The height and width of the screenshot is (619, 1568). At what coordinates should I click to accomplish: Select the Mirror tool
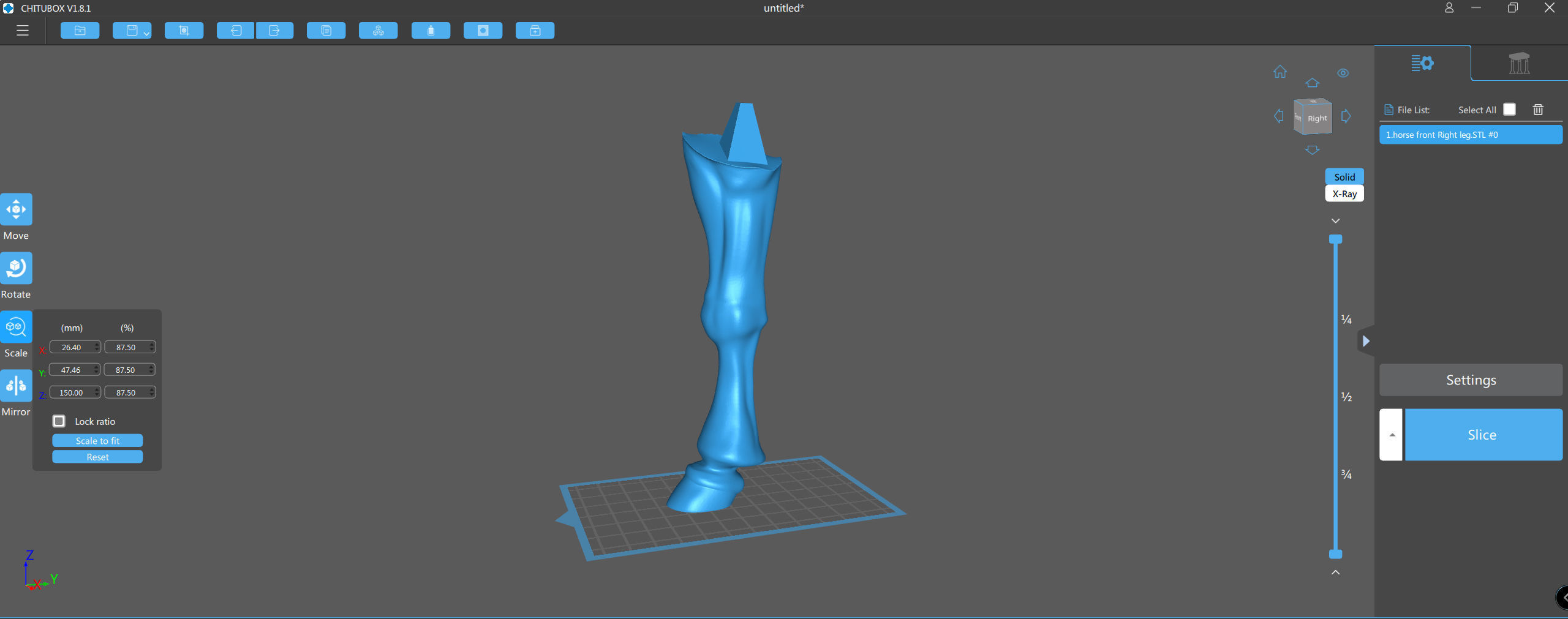point(16,386)
